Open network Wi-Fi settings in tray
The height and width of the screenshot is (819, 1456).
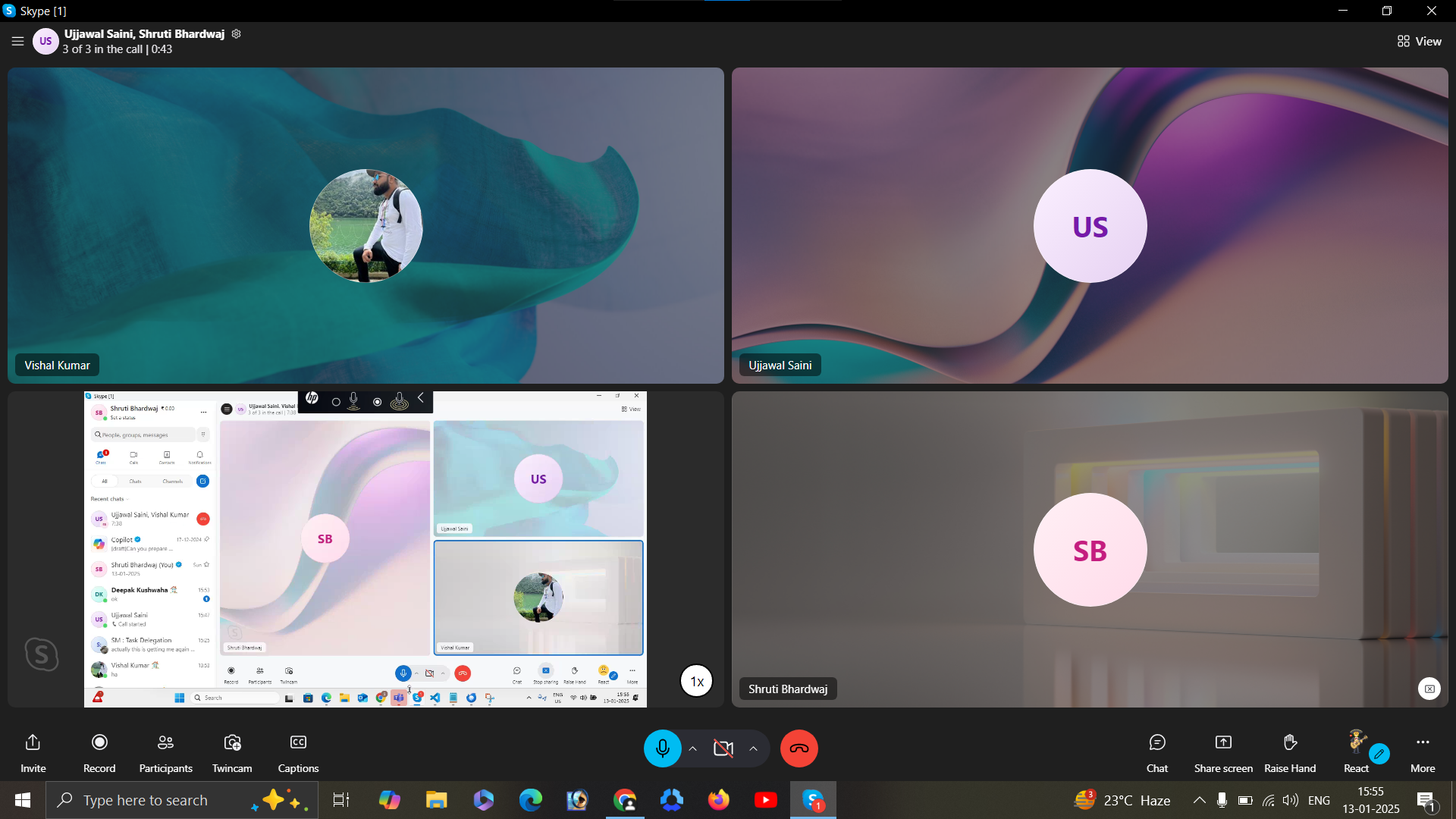[x=1268, y=800]
